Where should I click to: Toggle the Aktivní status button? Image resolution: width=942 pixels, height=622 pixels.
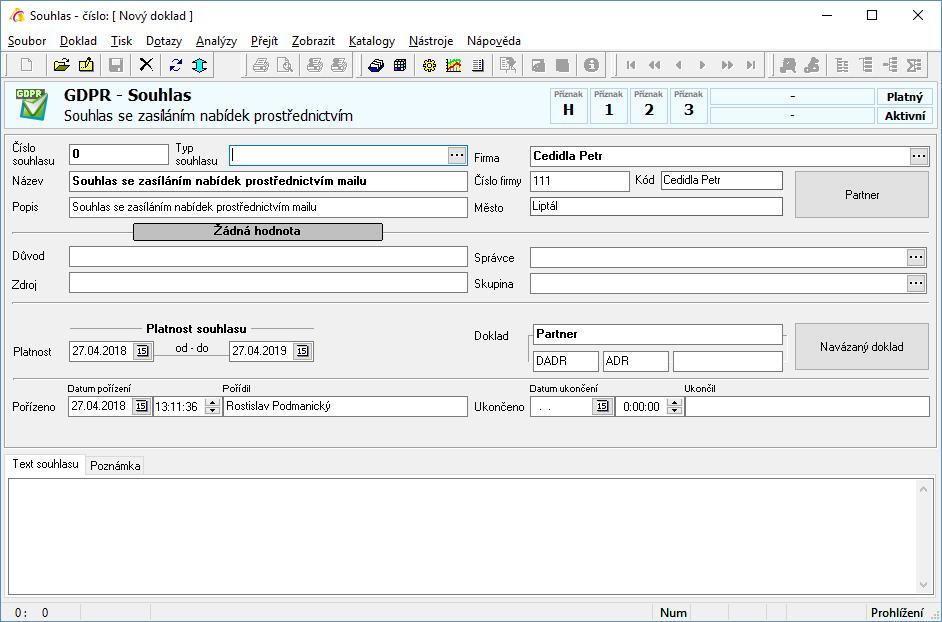905,115
